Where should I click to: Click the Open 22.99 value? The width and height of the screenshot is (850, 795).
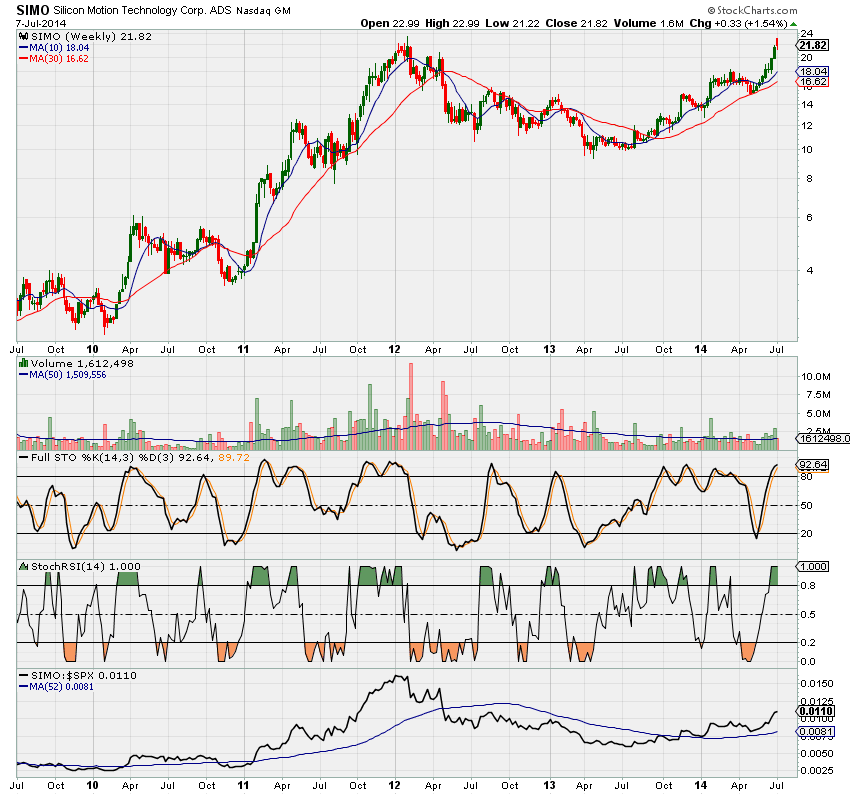click(x=390, y=23)
